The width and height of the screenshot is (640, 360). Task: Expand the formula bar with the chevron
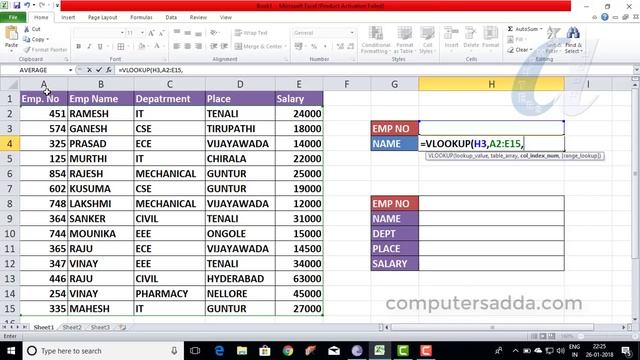click(636, 70)
